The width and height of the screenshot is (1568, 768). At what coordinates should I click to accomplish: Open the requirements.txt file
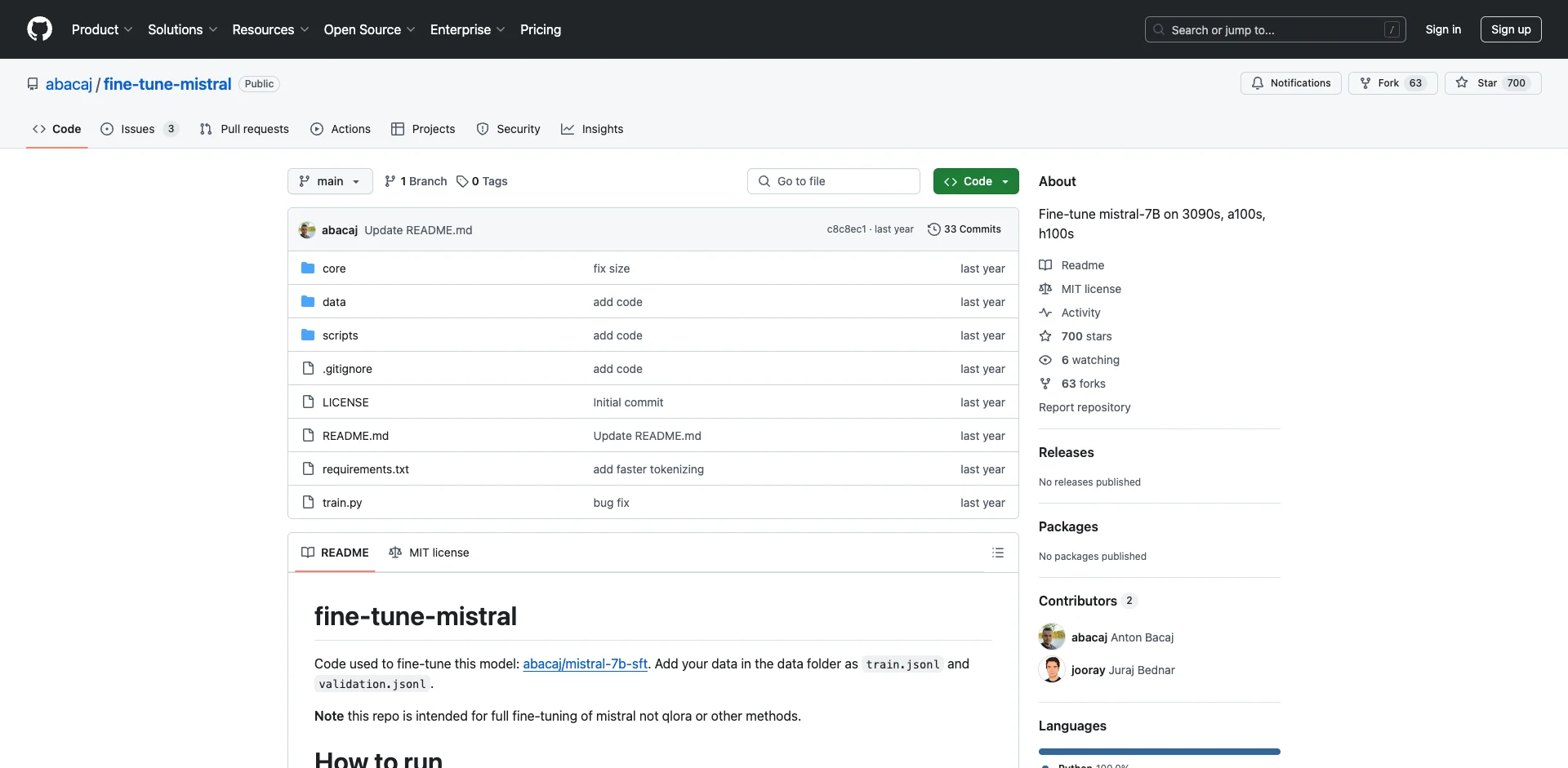(x=366, y=469)
